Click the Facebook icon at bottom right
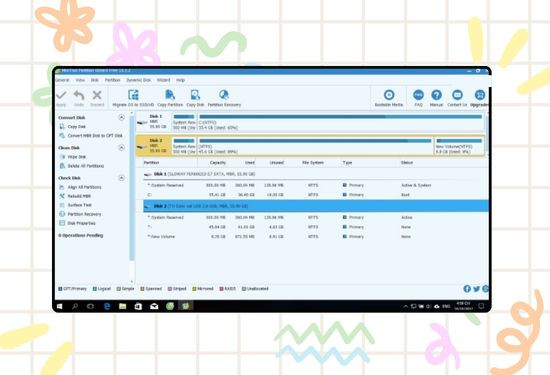Viewport: 550px width, 375px height. coord(467,289)
